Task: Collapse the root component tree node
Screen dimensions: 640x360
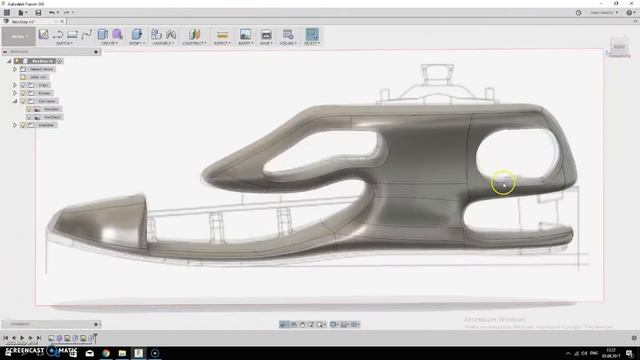Action: tap(9, 61)
